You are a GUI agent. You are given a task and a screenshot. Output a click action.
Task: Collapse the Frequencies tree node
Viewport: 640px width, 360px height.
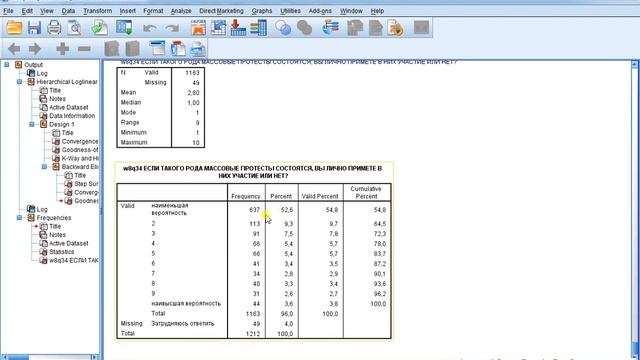(19, 218)
